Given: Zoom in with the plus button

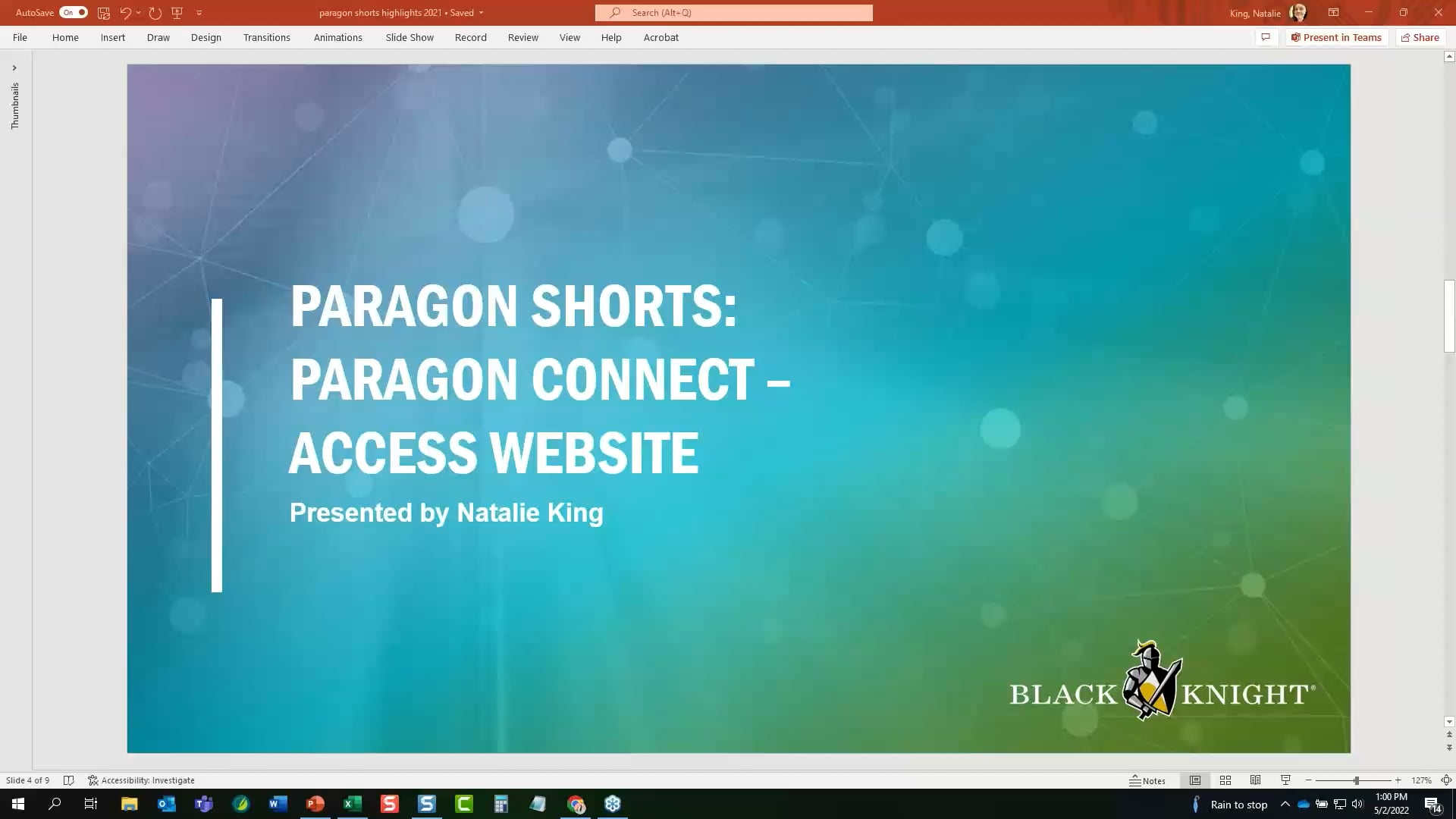Looking at the screenshot, I should (x=1398, y=780).
